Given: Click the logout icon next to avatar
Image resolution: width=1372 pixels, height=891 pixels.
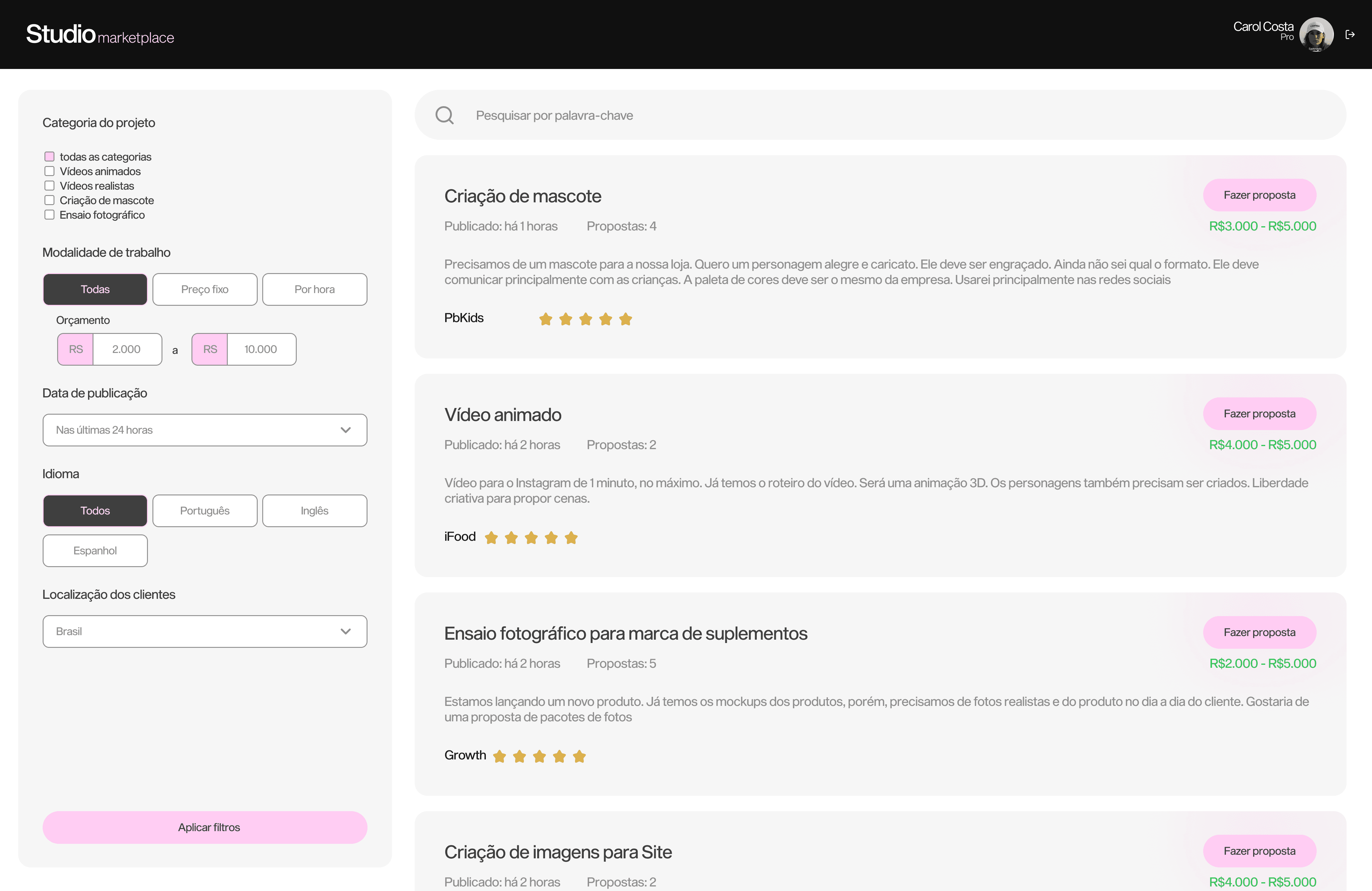Looking at the screenshot, I should tap(1350, 34).
